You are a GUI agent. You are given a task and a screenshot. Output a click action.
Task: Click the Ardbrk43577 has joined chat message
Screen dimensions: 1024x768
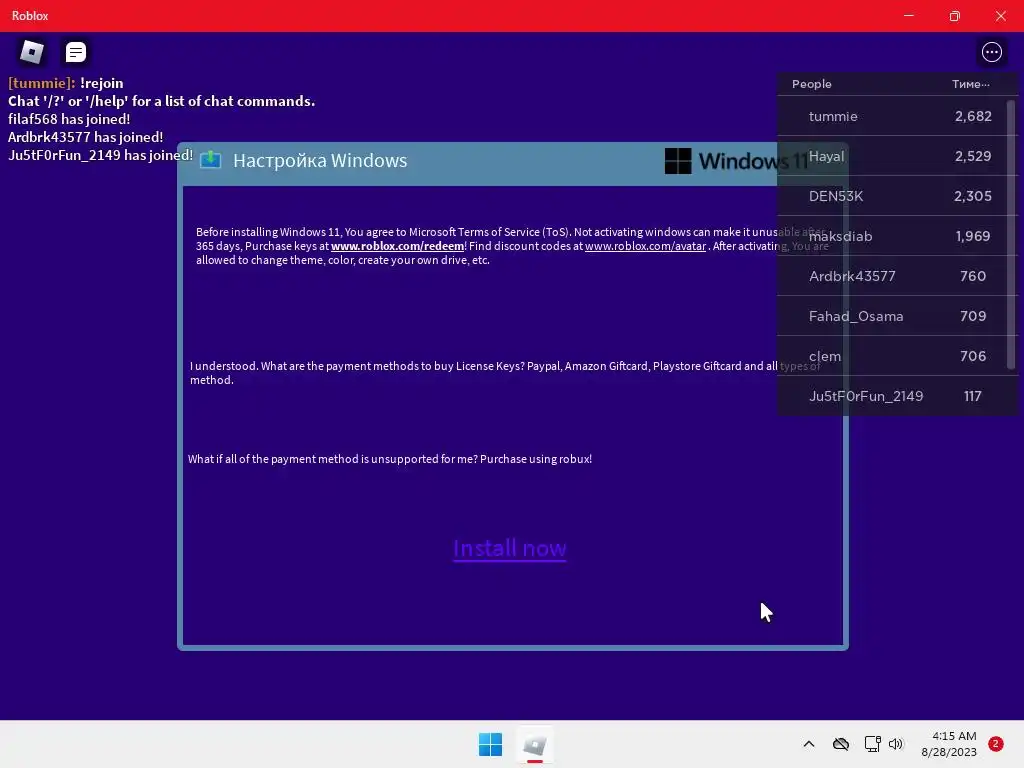[x=86, y=137]
